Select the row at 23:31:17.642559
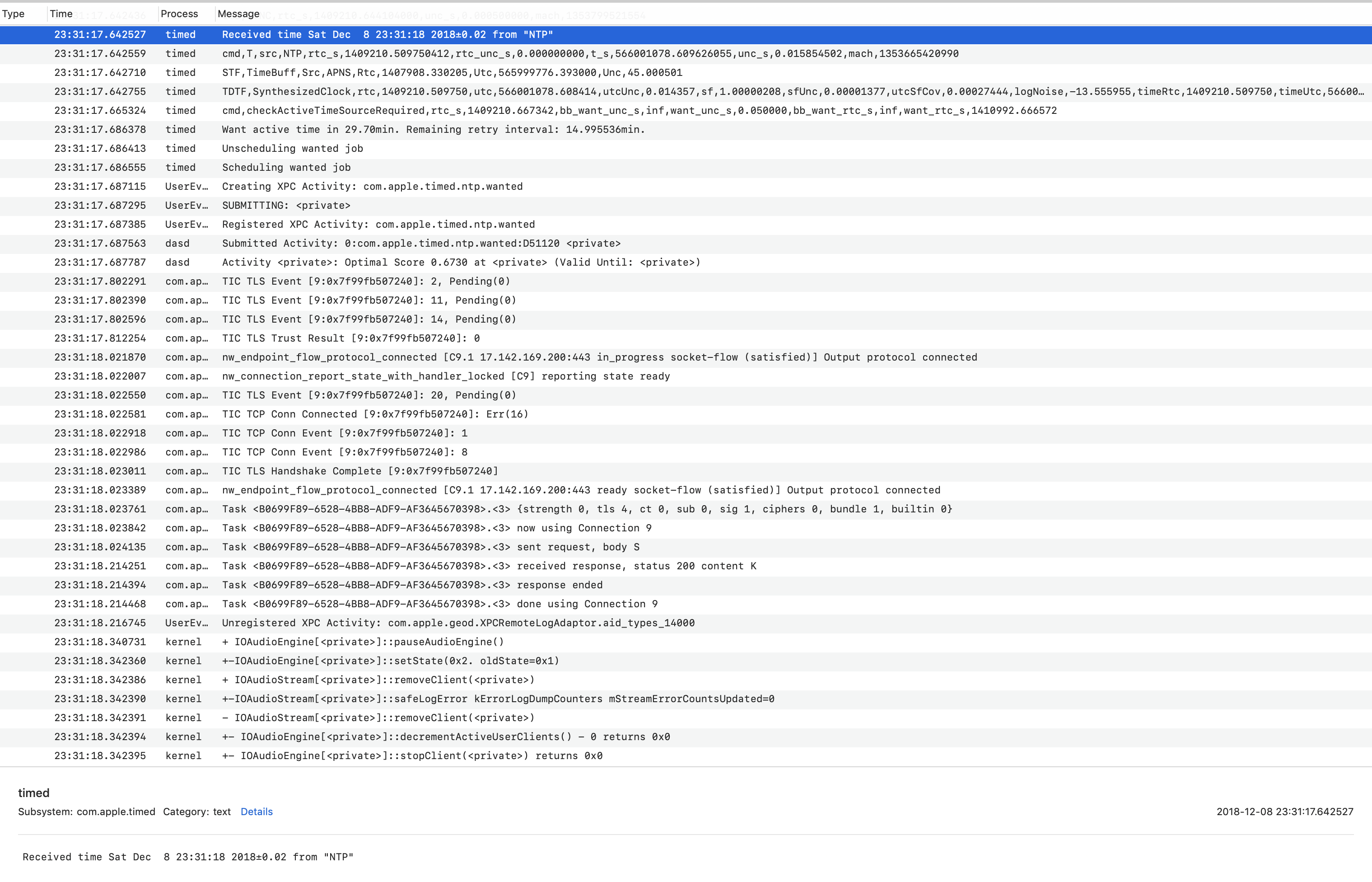The height and width of the screenshot is (882, 1372). [x=686, y=53]
